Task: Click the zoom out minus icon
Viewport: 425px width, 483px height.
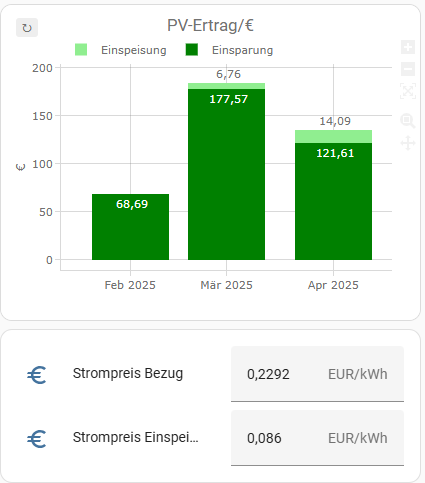Action: 408,69
